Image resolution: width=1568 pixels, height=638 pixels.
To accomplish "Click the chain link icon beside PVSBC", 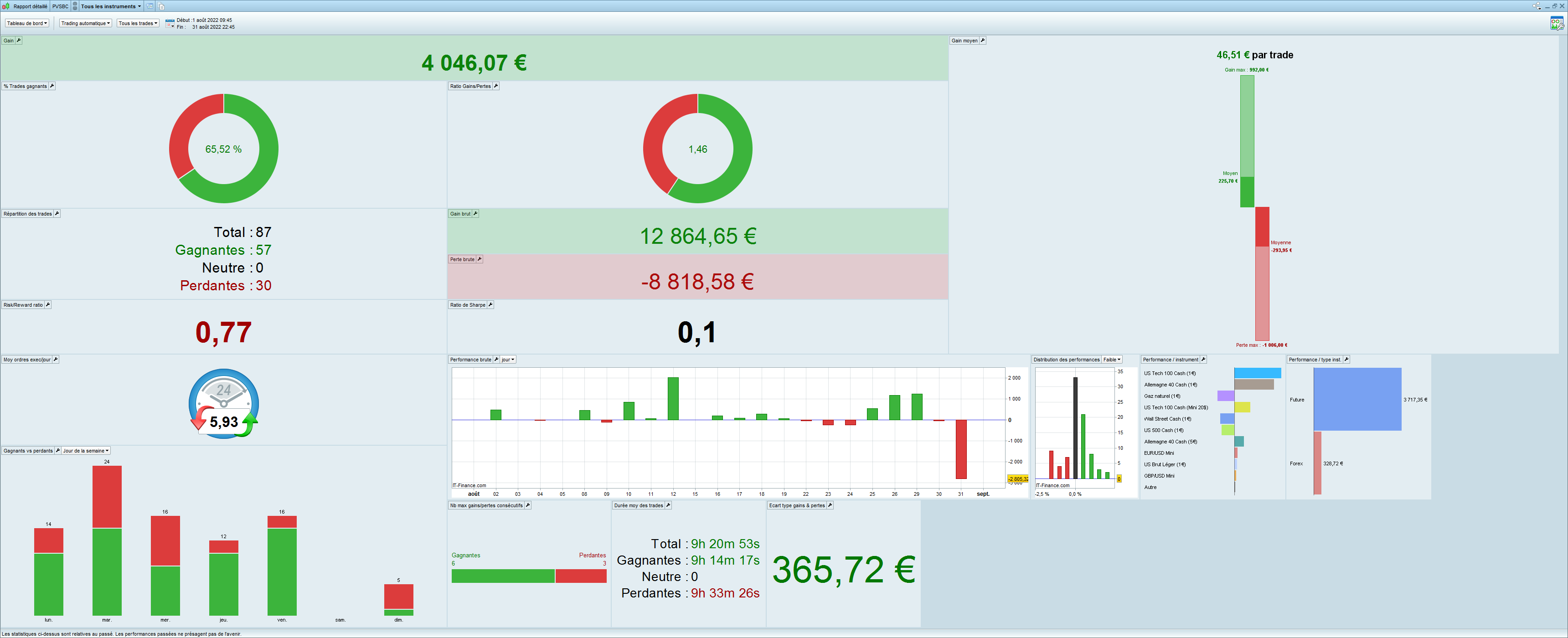I will click(75, 6).
